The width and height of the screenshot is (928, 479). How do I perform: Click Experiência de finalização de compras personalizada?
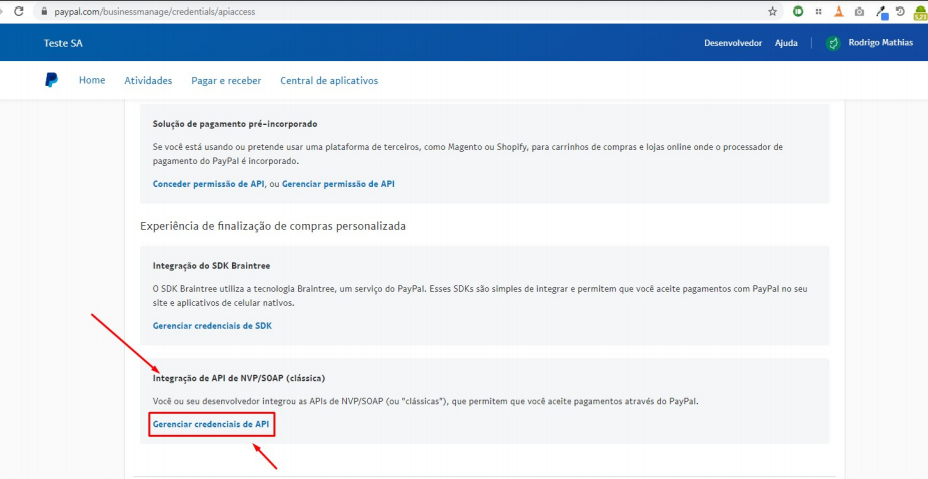(273, 226)
